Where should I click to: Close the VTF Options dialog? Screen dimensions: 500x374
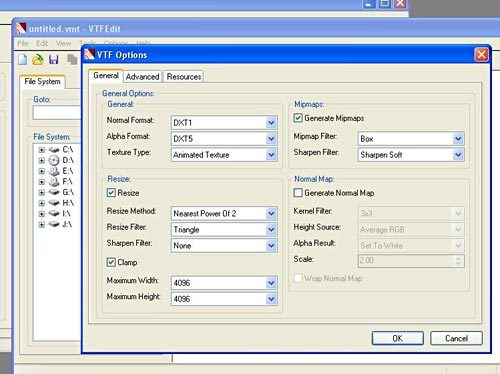click(x=481, y=54)
